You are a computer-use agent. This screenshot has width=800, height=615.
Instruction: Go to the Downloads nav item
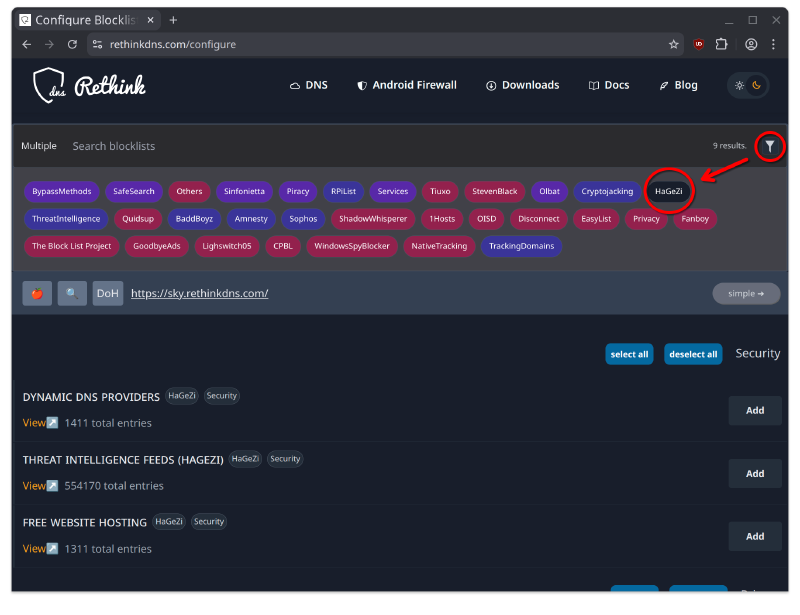click(x=523, y=85)
